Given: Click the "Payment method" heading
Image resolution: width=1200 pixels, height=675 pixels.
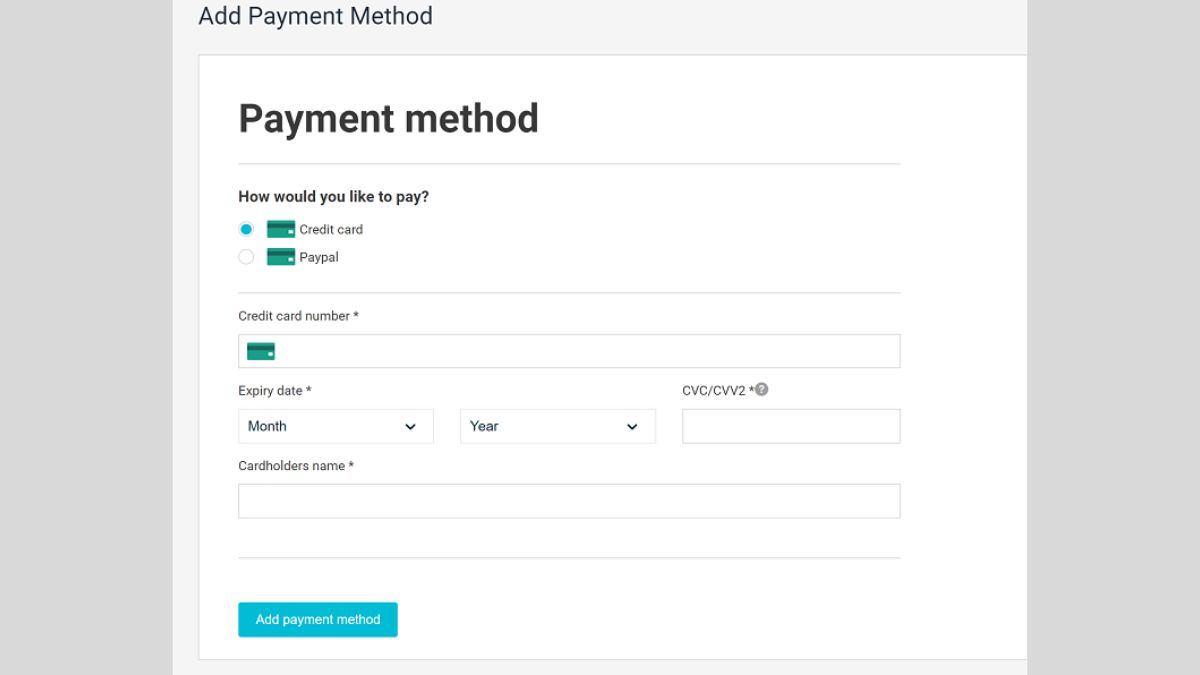Looking at the screenshot, I should 388,118.
